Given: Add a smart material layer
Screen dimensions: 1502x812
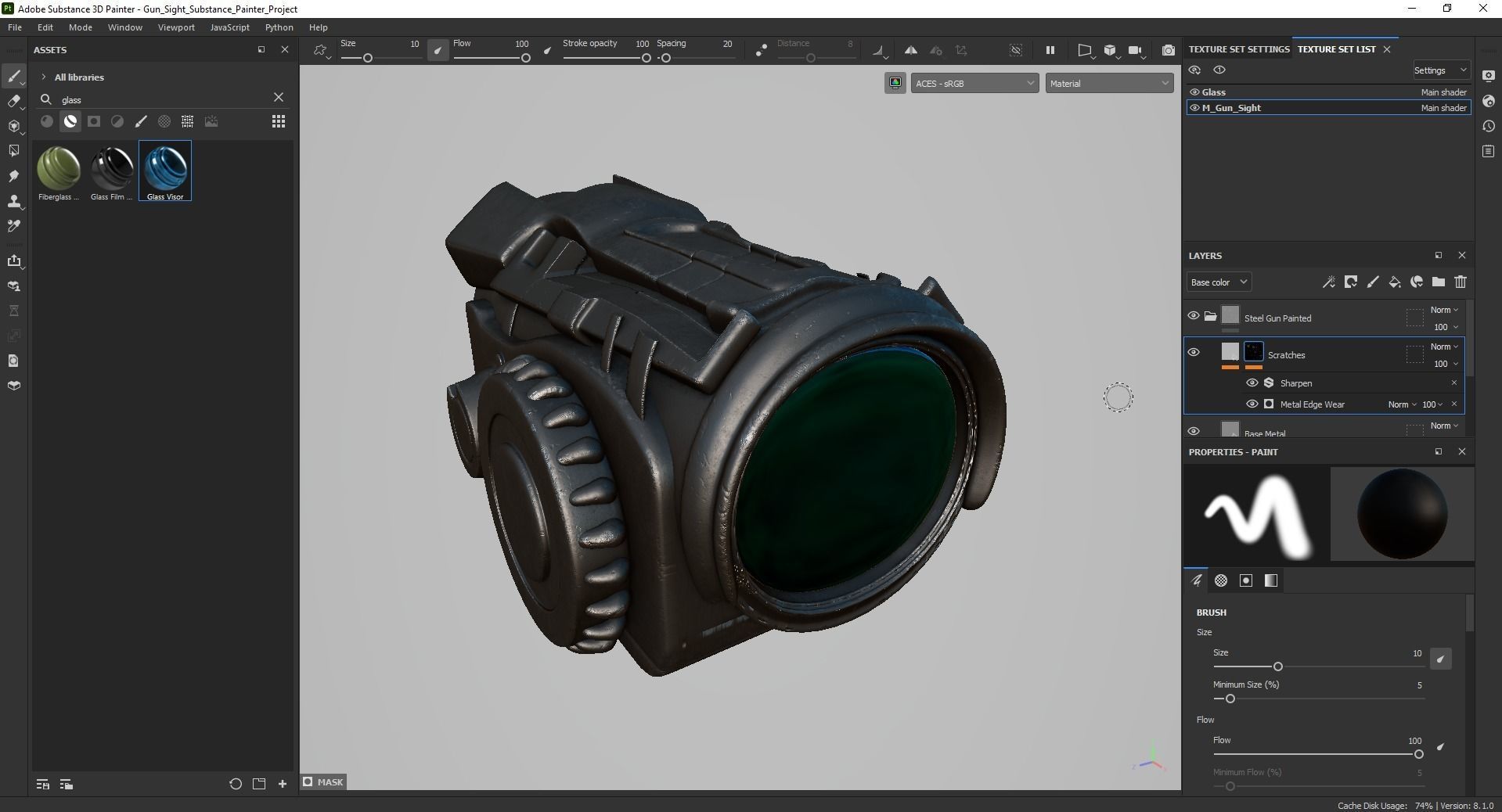Looking at the screenshot, I should 1417,282.
